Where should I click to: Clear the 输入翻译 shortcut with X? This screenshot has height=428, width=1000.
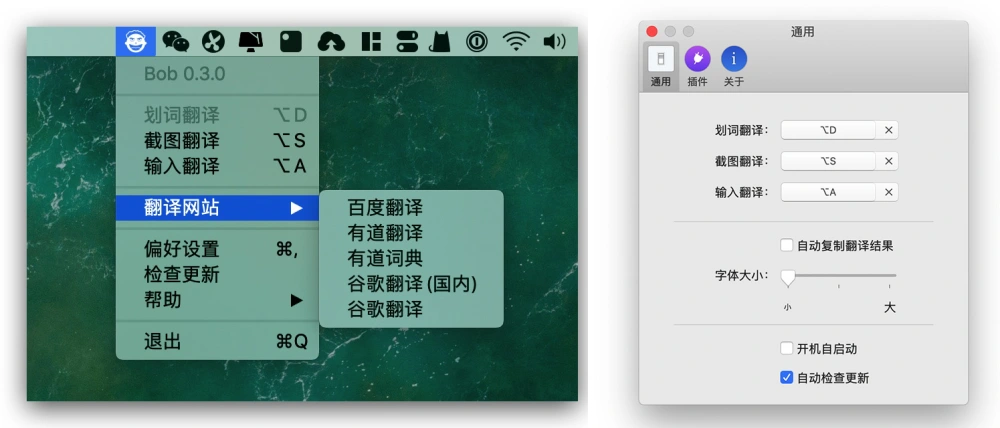(888, 192)
